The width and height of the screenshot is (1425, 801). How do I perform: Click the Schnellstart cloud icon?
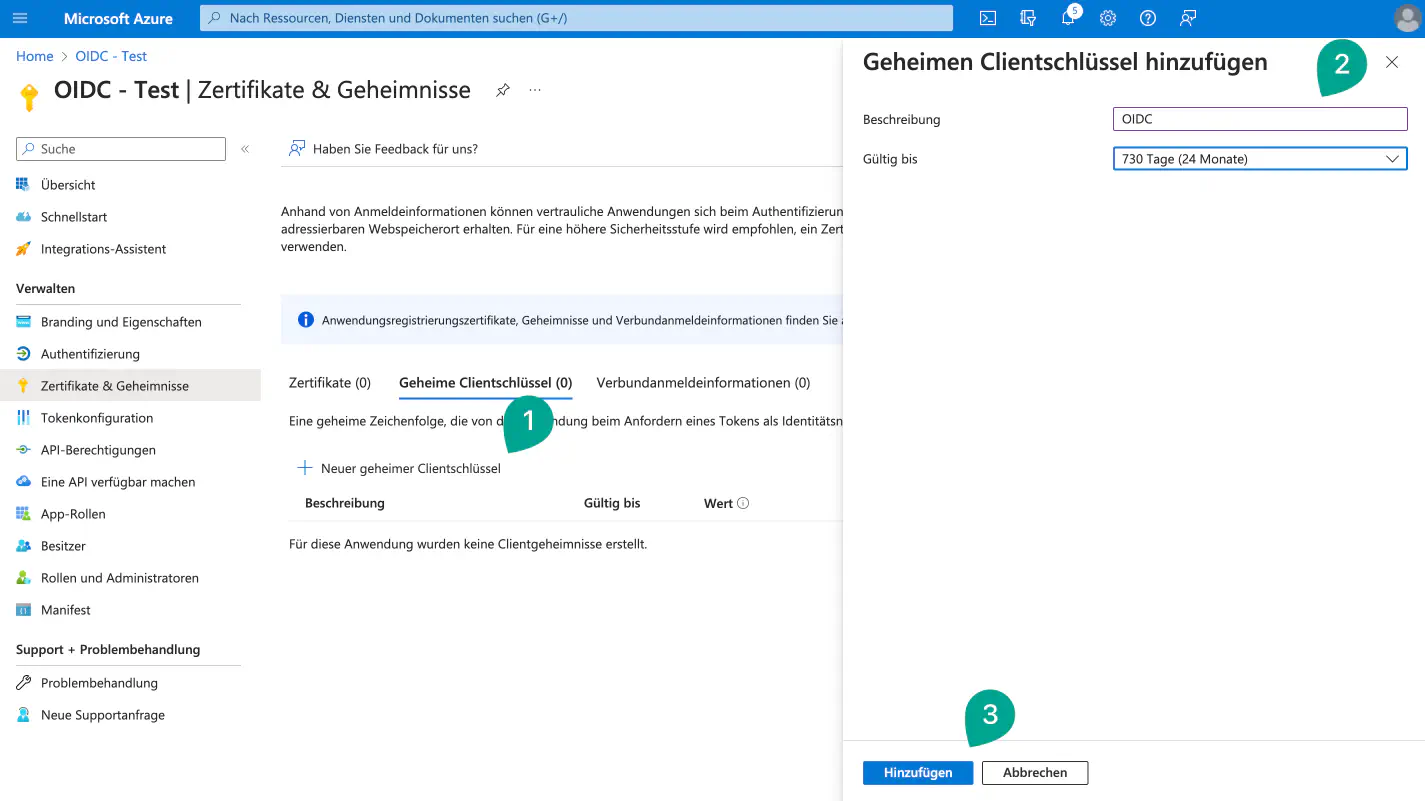[x=23, y=217]
